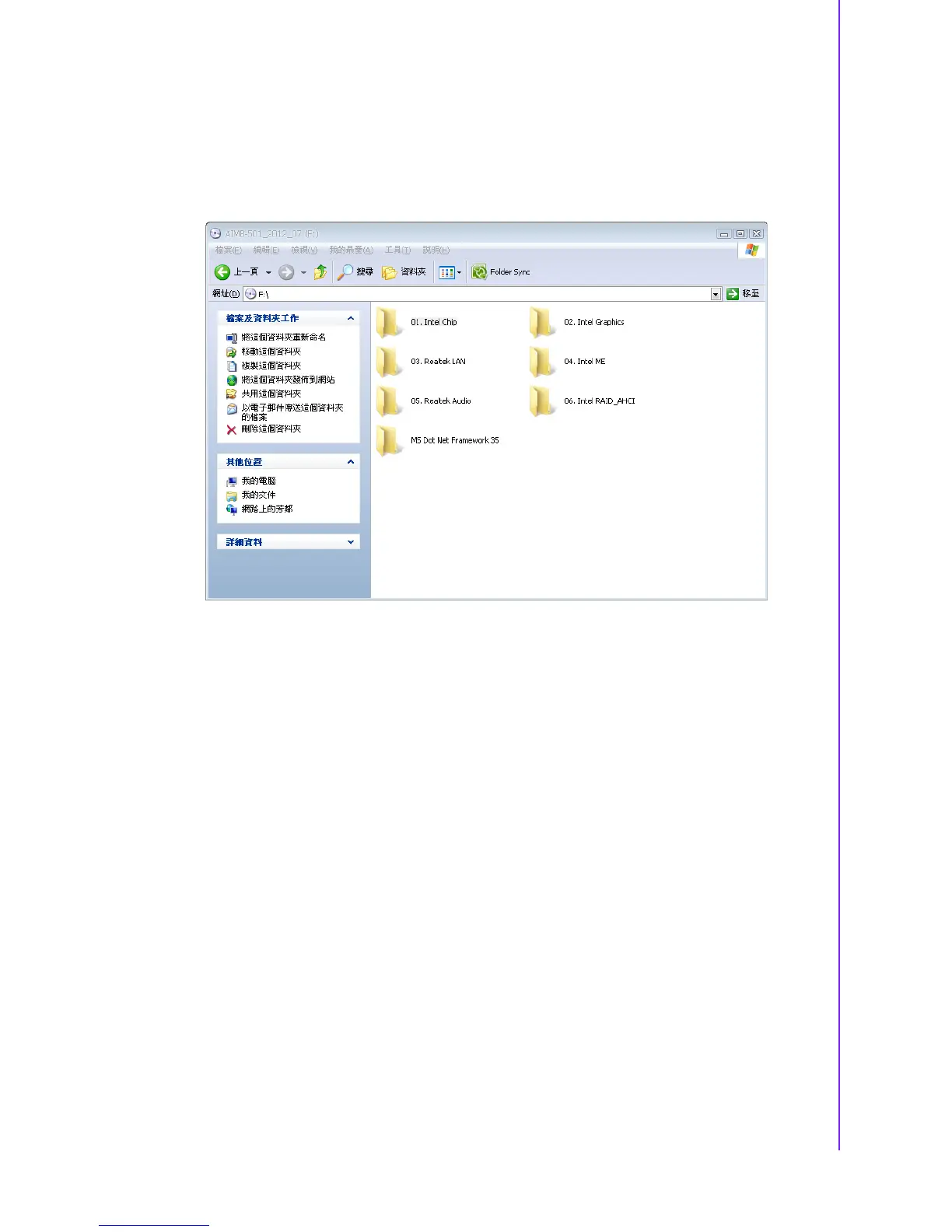Click the rename icon beside 將這個資料夾重新命名
The width and height of the screenshot is (952, 1232).
coord(231,338)
